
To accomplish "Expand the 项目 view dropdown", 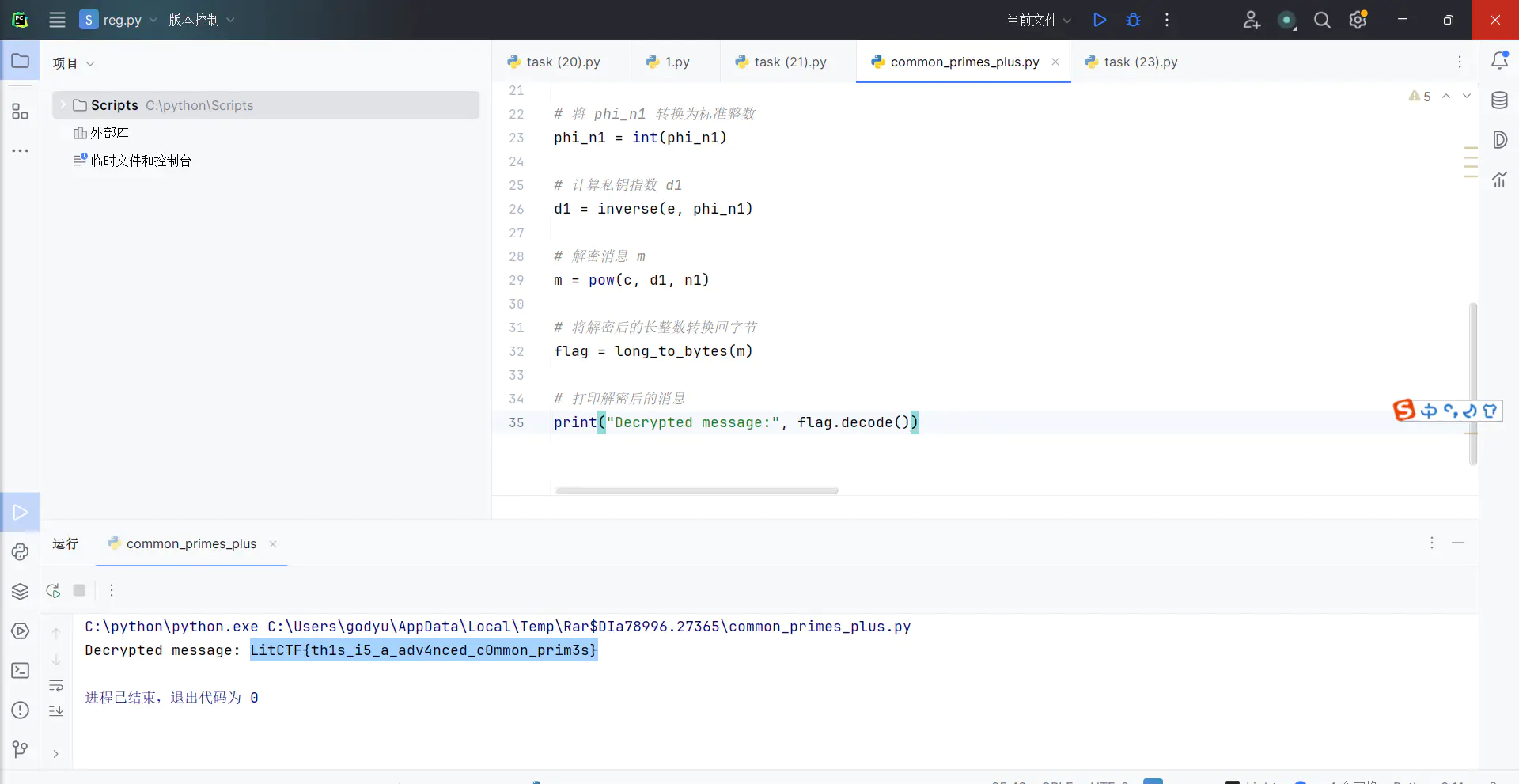I will 74,63.
